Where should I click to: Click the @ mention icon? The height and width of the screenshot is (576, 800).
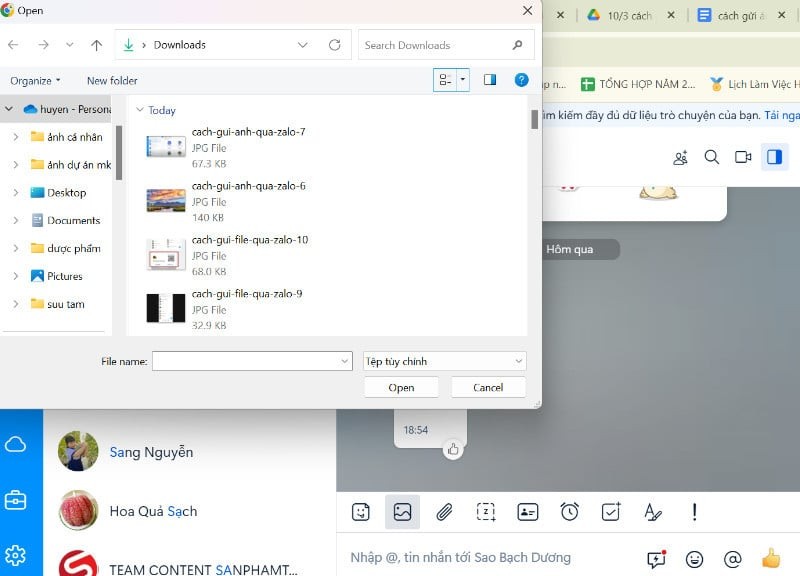731,558
